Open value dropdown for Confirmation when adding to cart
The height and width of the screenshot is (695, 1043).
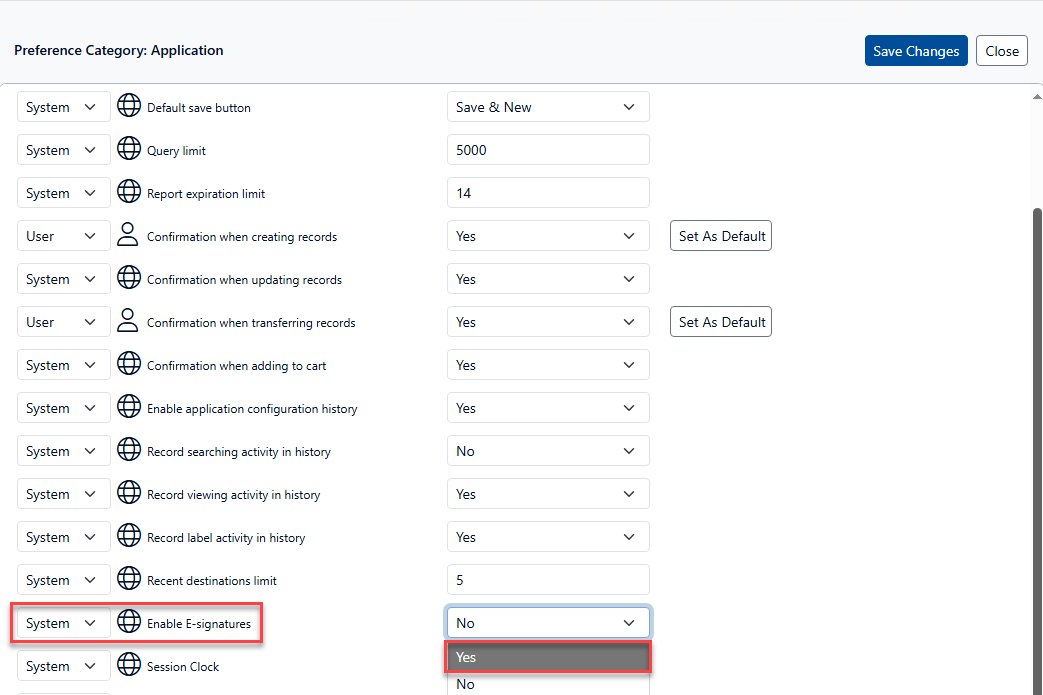coord(548,365)
